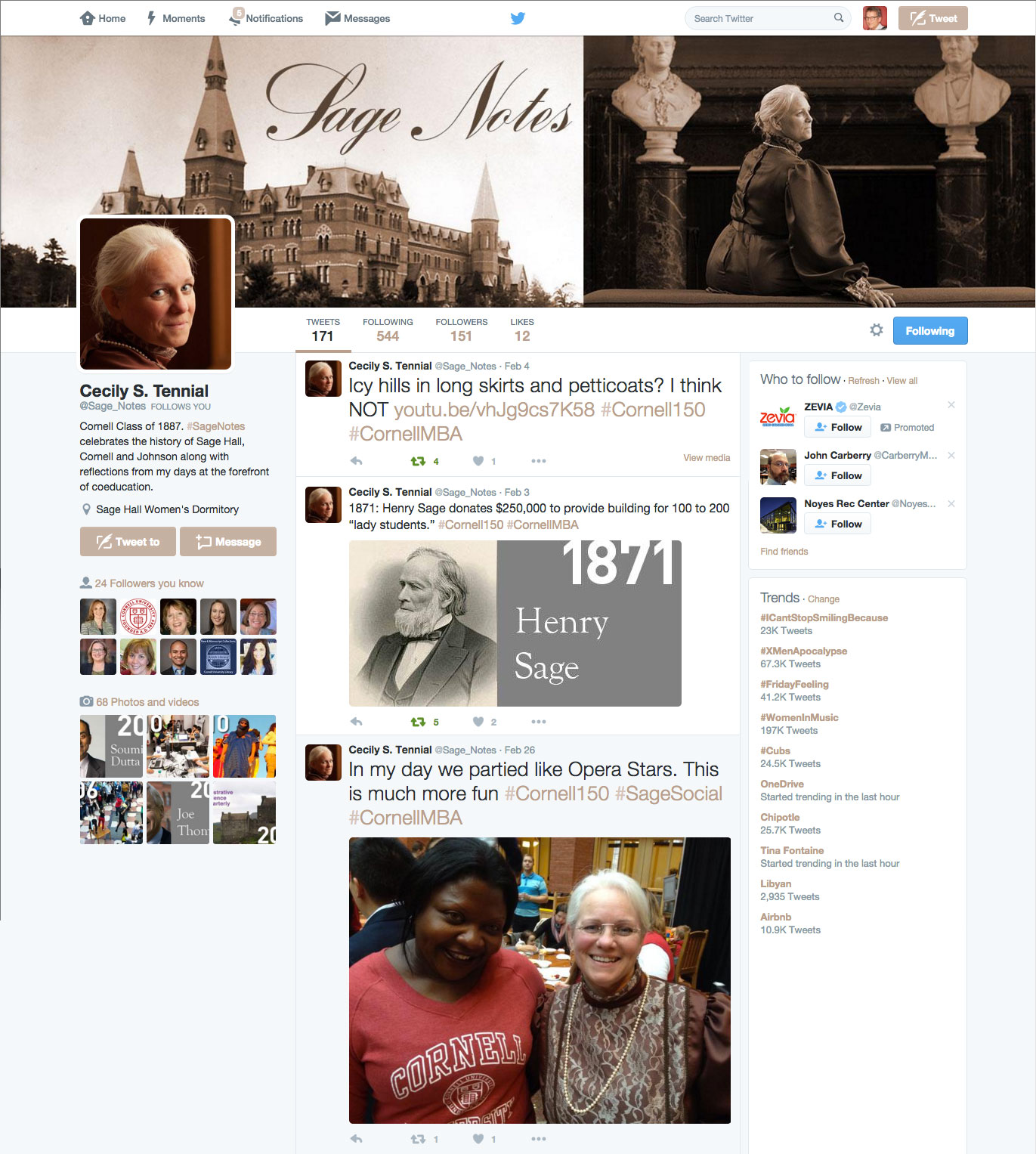Open the #FridayFeeling trend
Image resolution: width=1036 pixels, height=1154 pixels.
coord(795,684)
